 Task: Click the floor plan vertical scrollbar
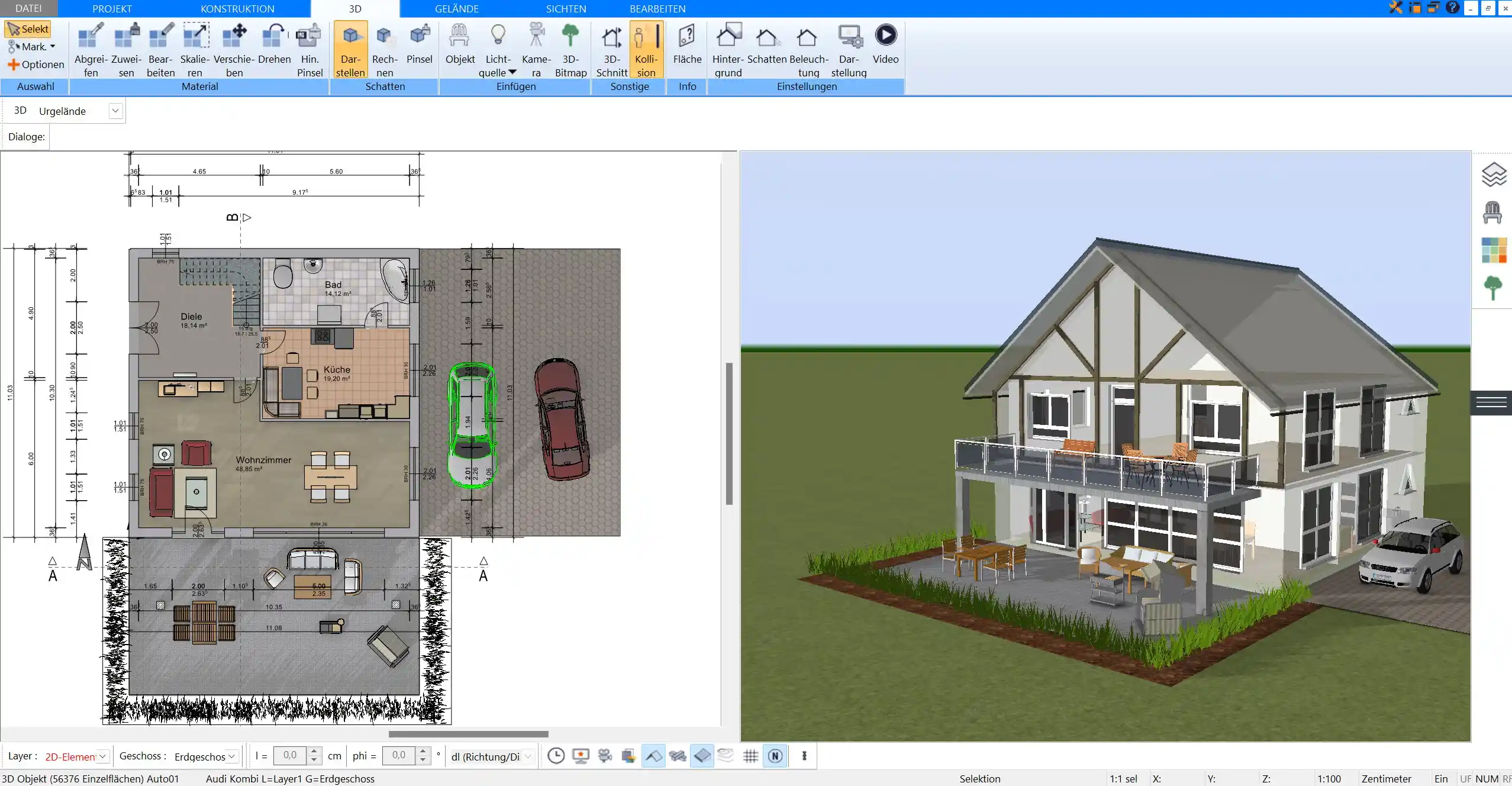[x=729, y=434]
